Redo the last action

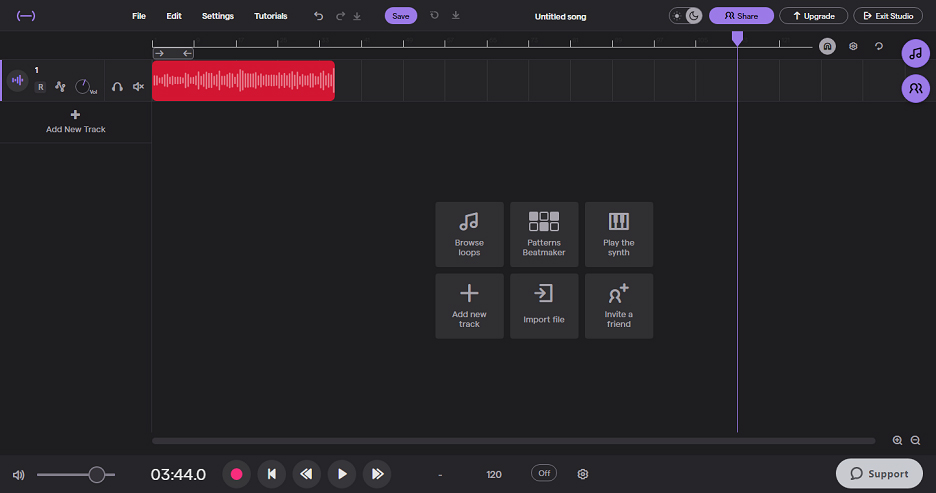point(340,16)
